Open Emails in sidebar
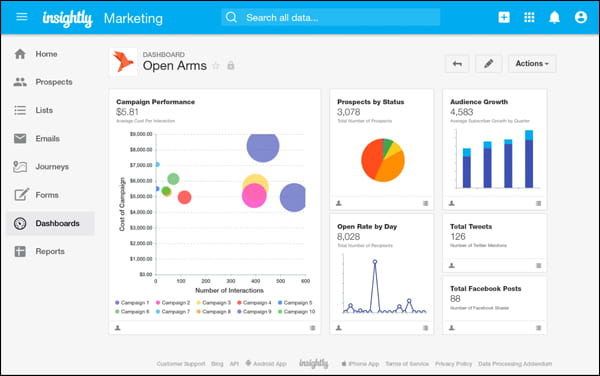 50,138
